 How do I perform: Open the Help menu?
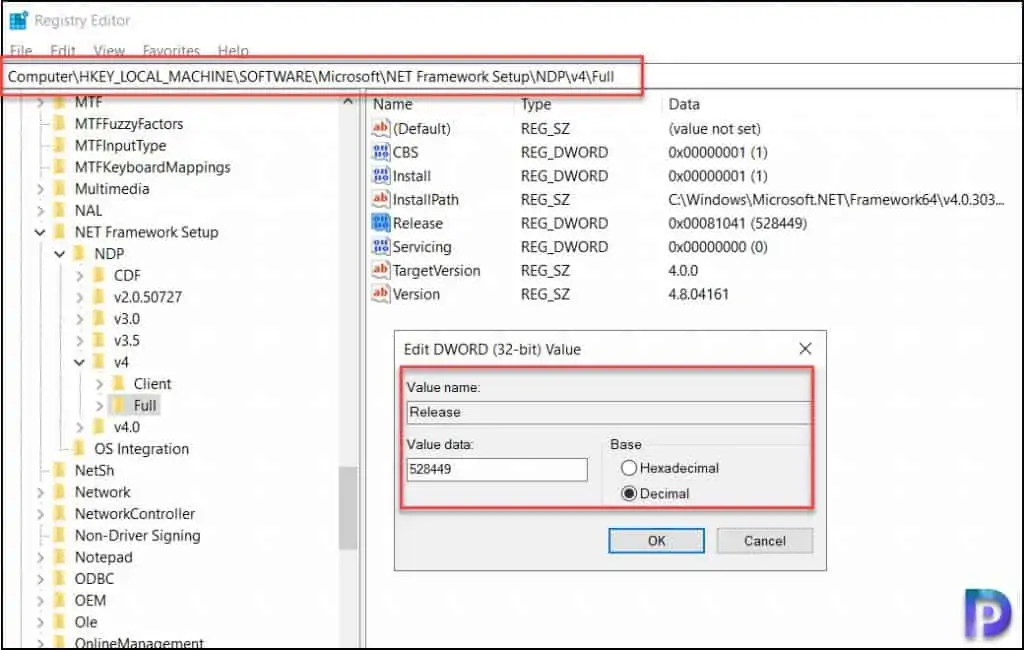[233, 50]
